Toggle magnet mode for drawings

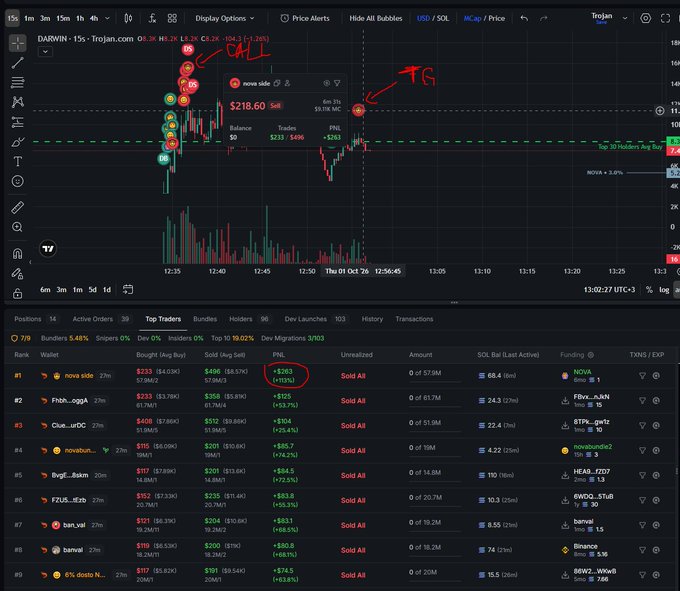18,253
